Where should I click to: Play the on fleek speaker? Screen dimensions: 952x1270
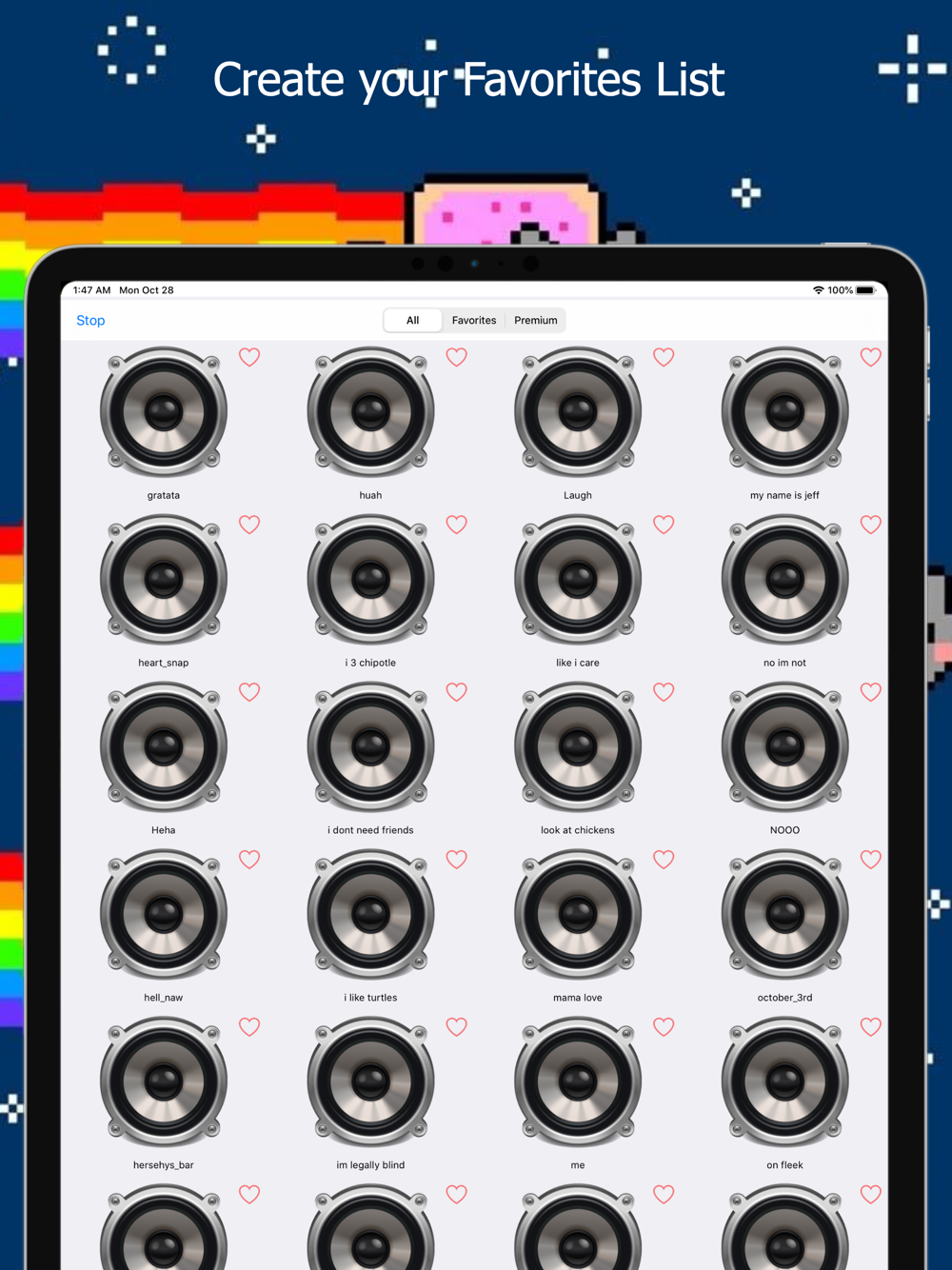point(784,1082)
